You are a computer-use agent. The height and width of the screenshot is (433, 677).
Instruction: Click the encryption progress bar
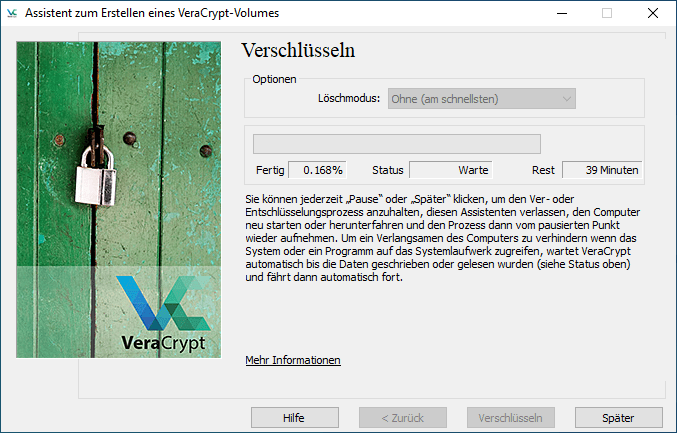coord(396,144)
